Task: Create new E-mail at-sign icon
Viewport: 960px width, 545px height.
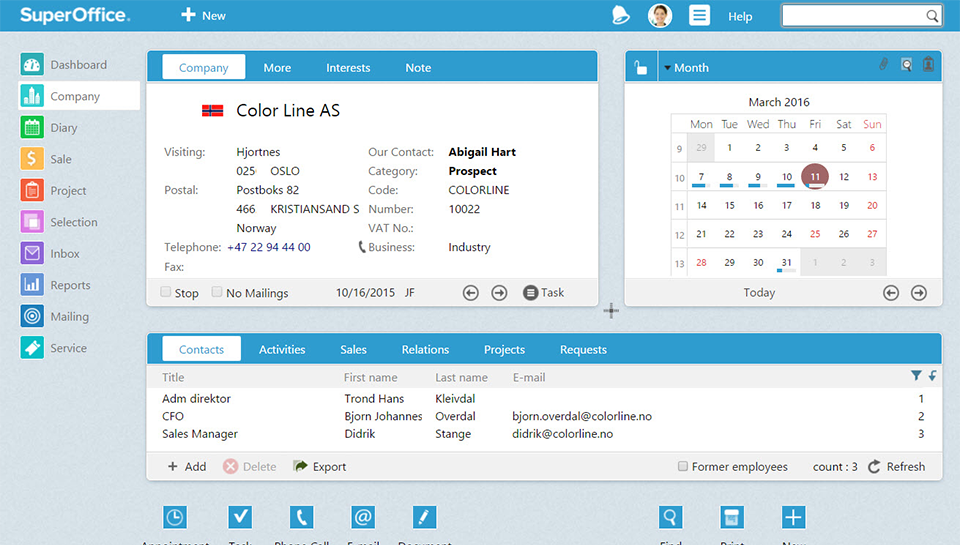Action: (363, 517)
